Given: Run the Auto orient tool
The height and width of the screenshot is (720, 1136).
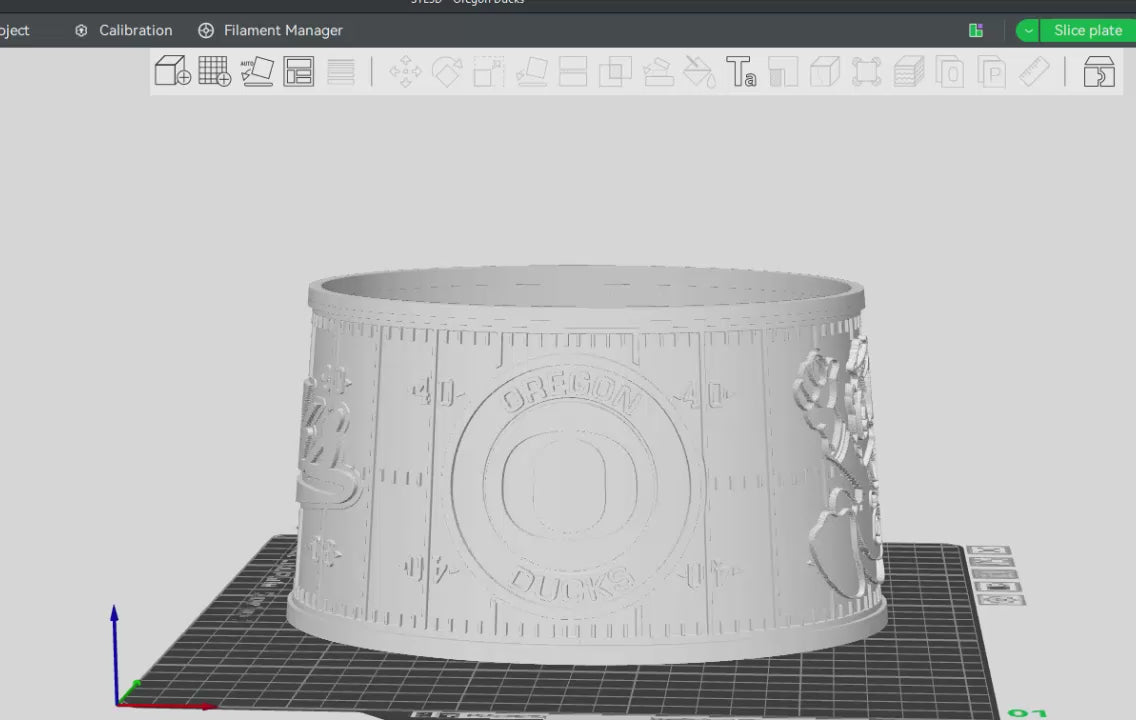Looking at the screenshot, I should 256,72.
